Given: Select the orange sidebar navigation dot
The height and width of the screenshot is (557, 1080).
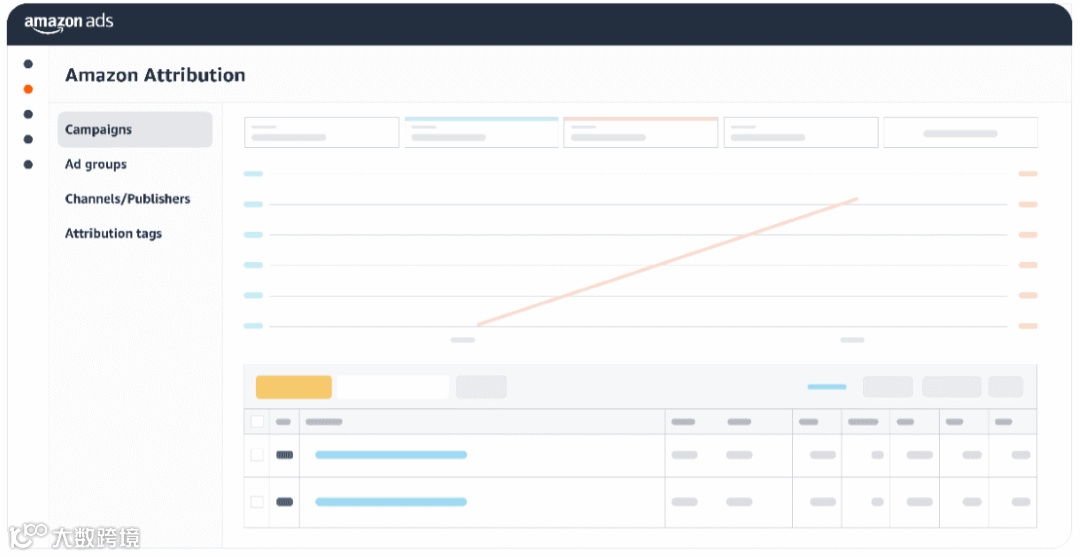Looking at the screenshot, I should pyautogui.click(x=28, y=89).
